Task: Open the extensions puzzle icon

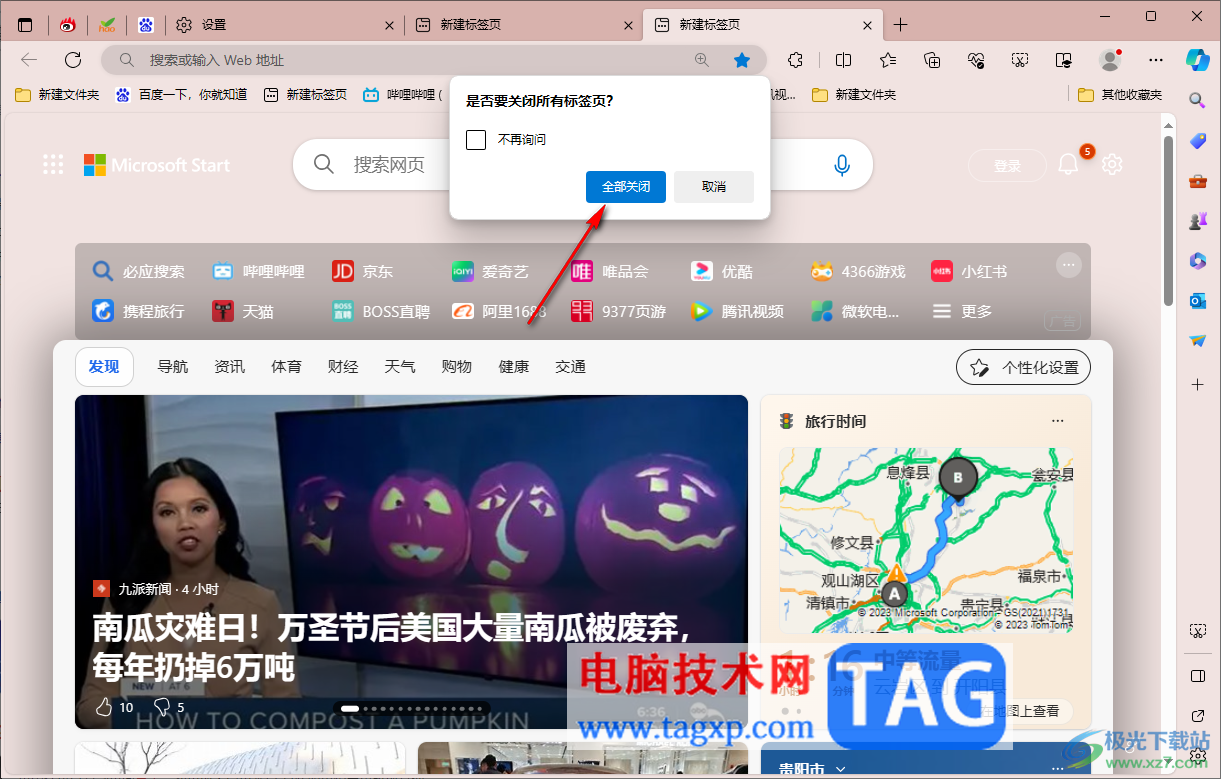Action: (795, 60)
